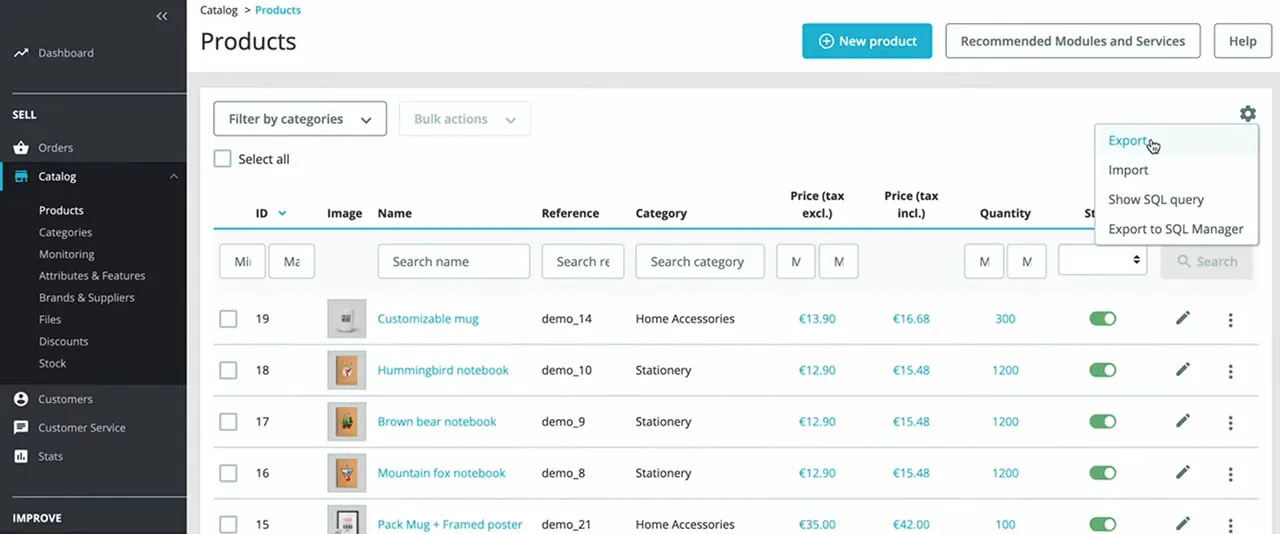Open more actions for Pack Mug + Framed poster
The width and height of the screenshot is (1280, 534).
coord(1230,525)
